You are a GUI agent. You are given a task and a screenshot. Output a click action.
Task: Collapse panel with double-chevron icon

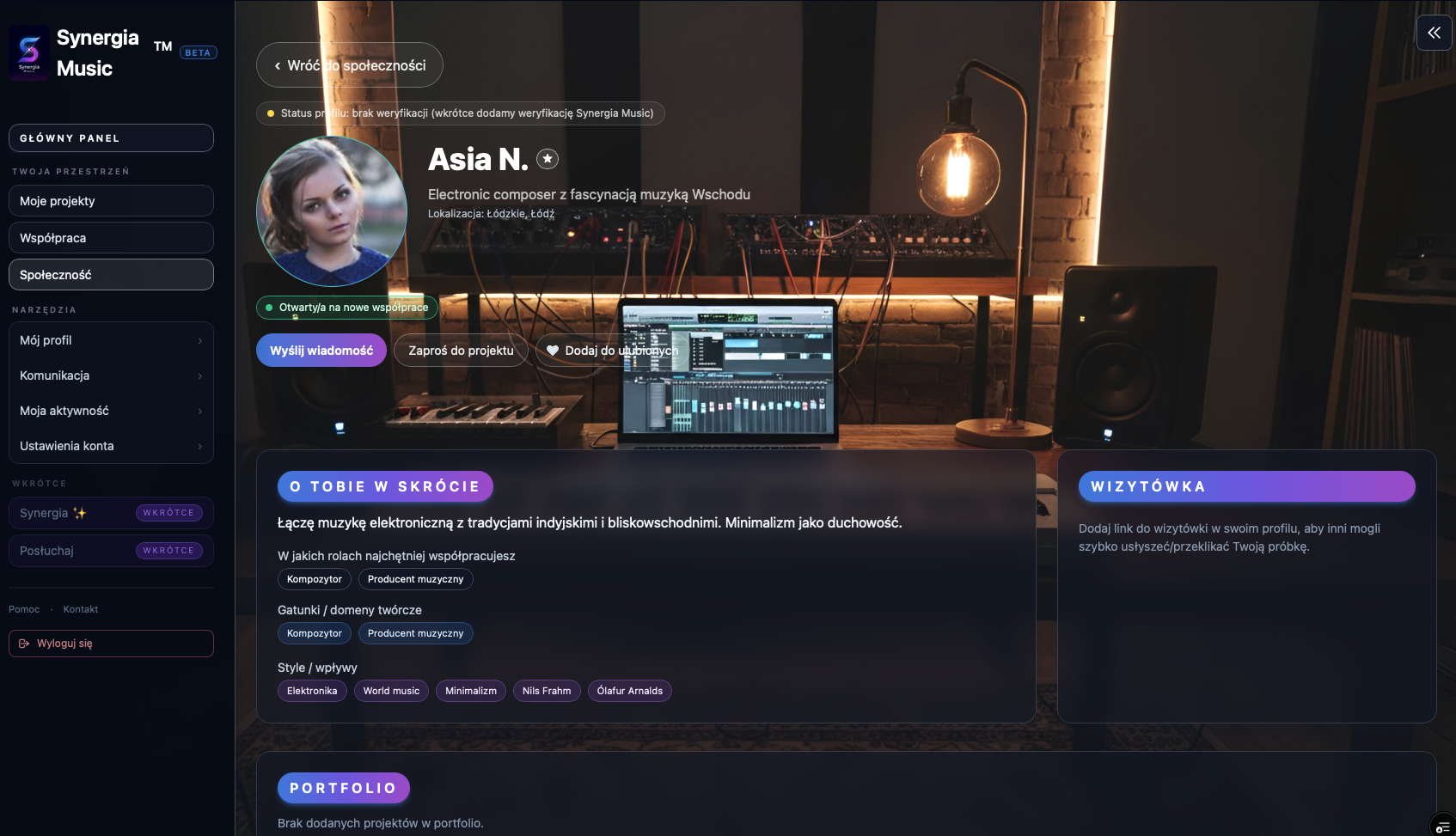point(1434,33)
